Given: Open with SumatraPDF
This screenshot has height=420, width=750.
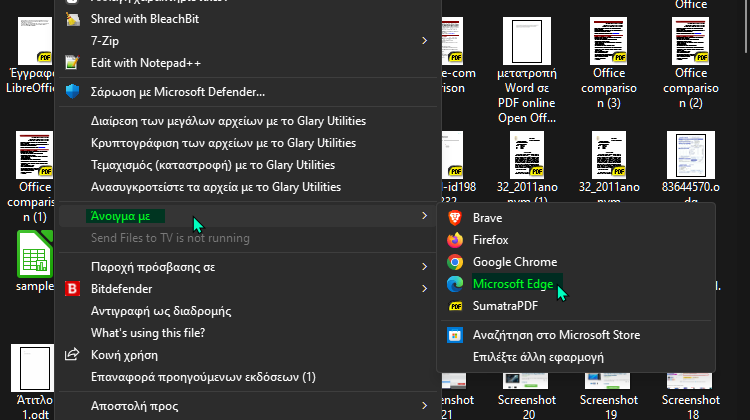Looking at the screenshot, I should click(576, 306).
